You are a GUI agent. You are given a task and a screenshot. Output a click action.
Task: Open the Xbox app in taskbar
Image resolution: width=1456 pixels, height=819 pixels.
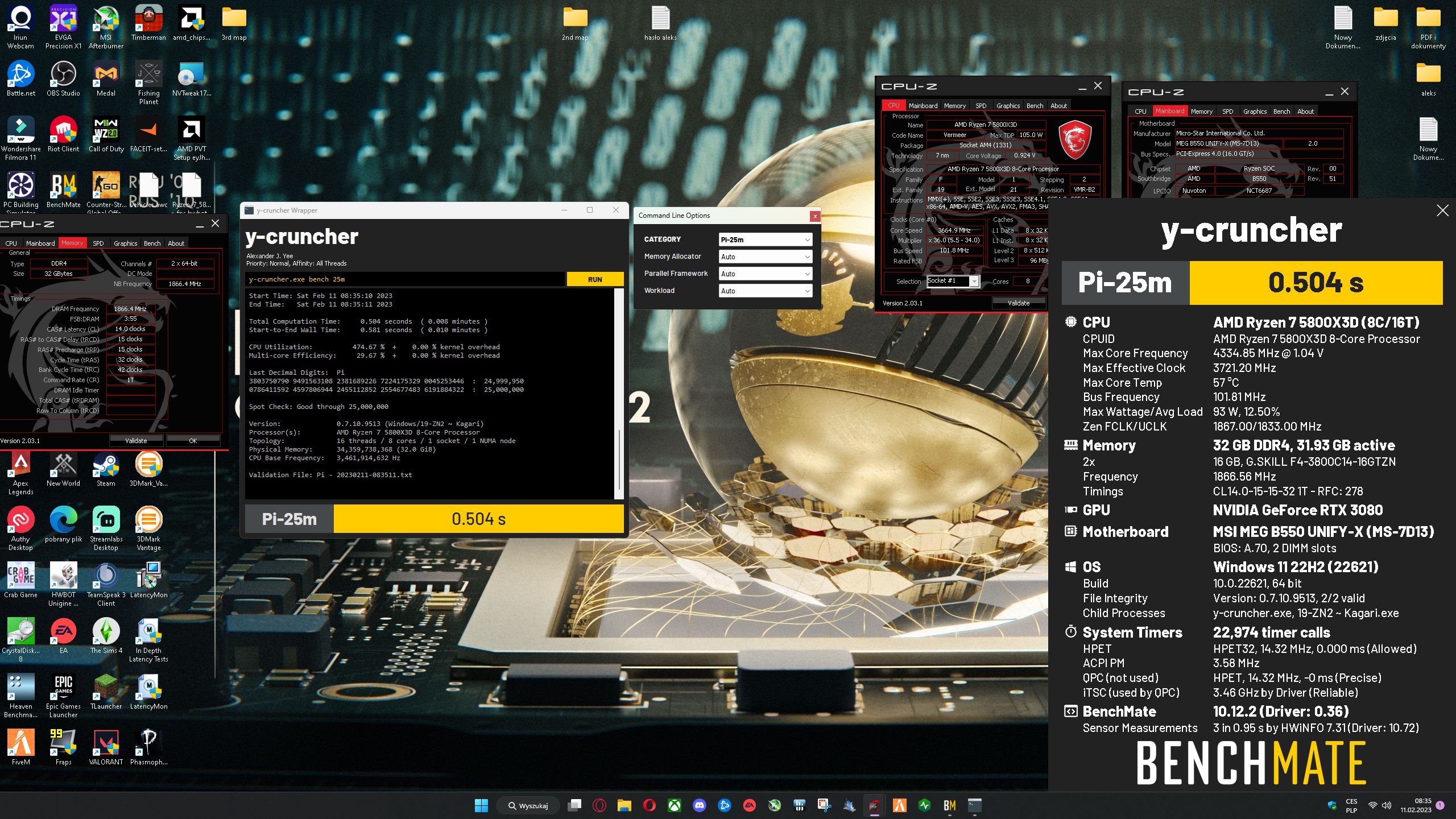click(674, 805)
